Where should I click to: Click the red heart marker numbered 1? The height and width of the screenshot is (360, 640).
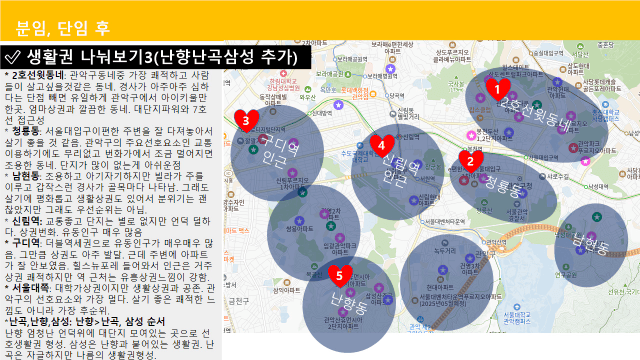pos(498,89)
